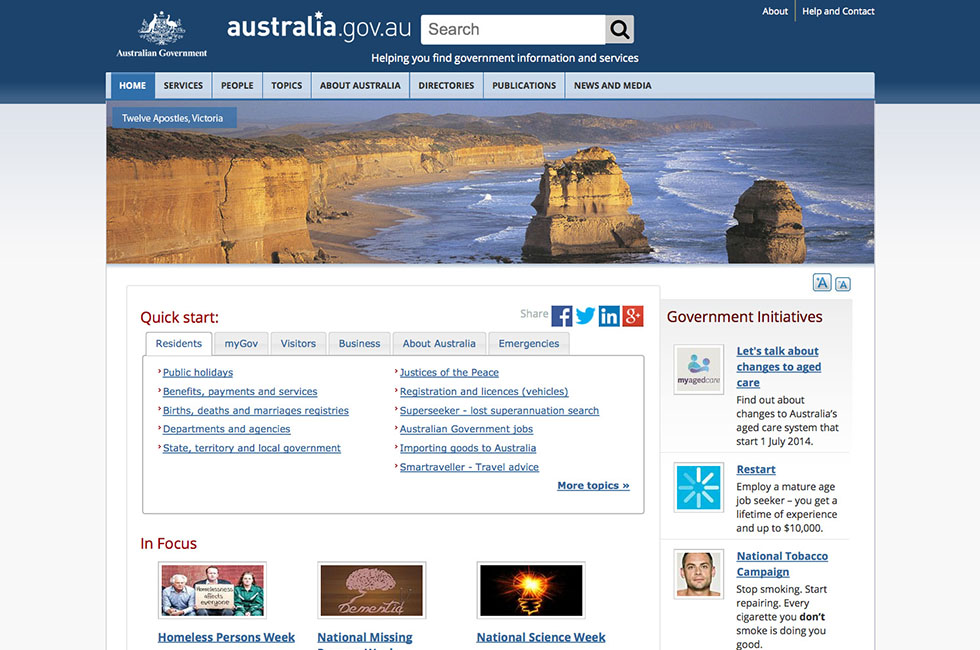980x650 pixels.
Task: Open the PUBLICATIONS menu
Action: tap(524, 86)
